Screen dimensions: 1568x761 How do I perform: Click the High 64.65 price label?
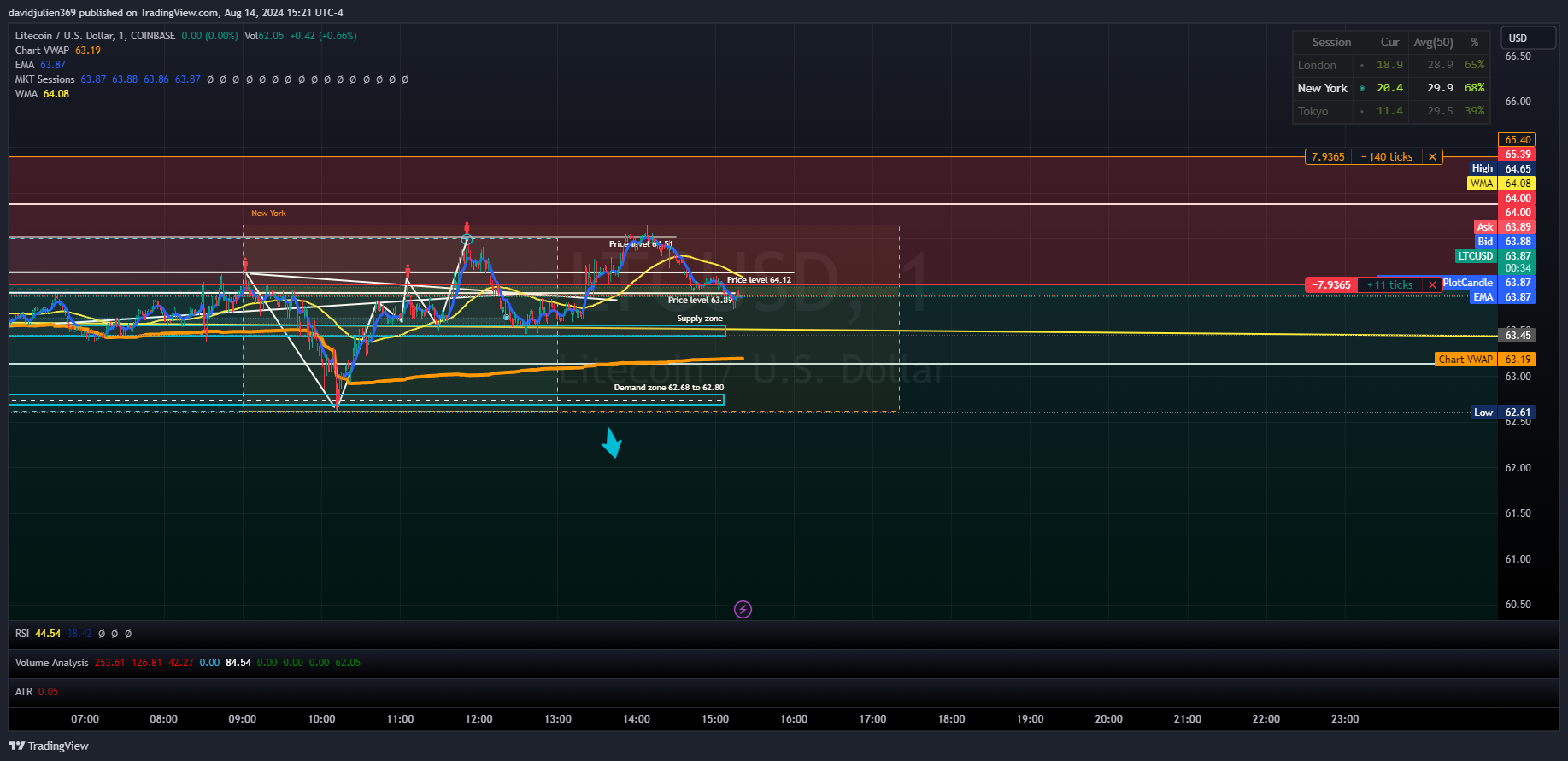tap(1501, 169)
